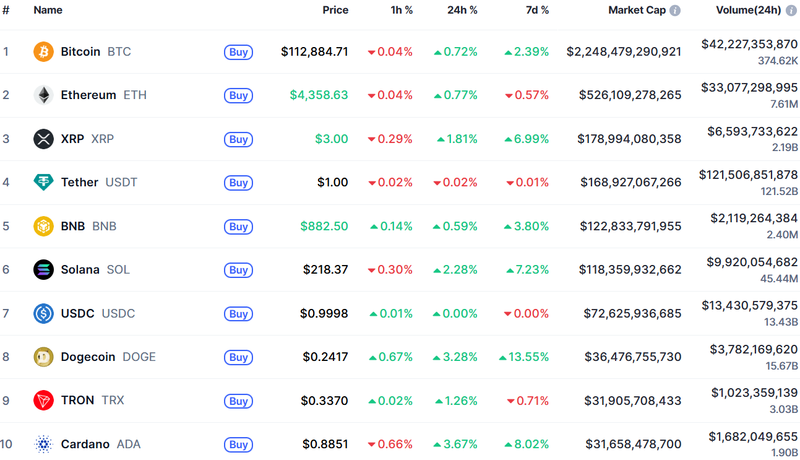Click Buy button for Solana

click(x=238, y=270)
